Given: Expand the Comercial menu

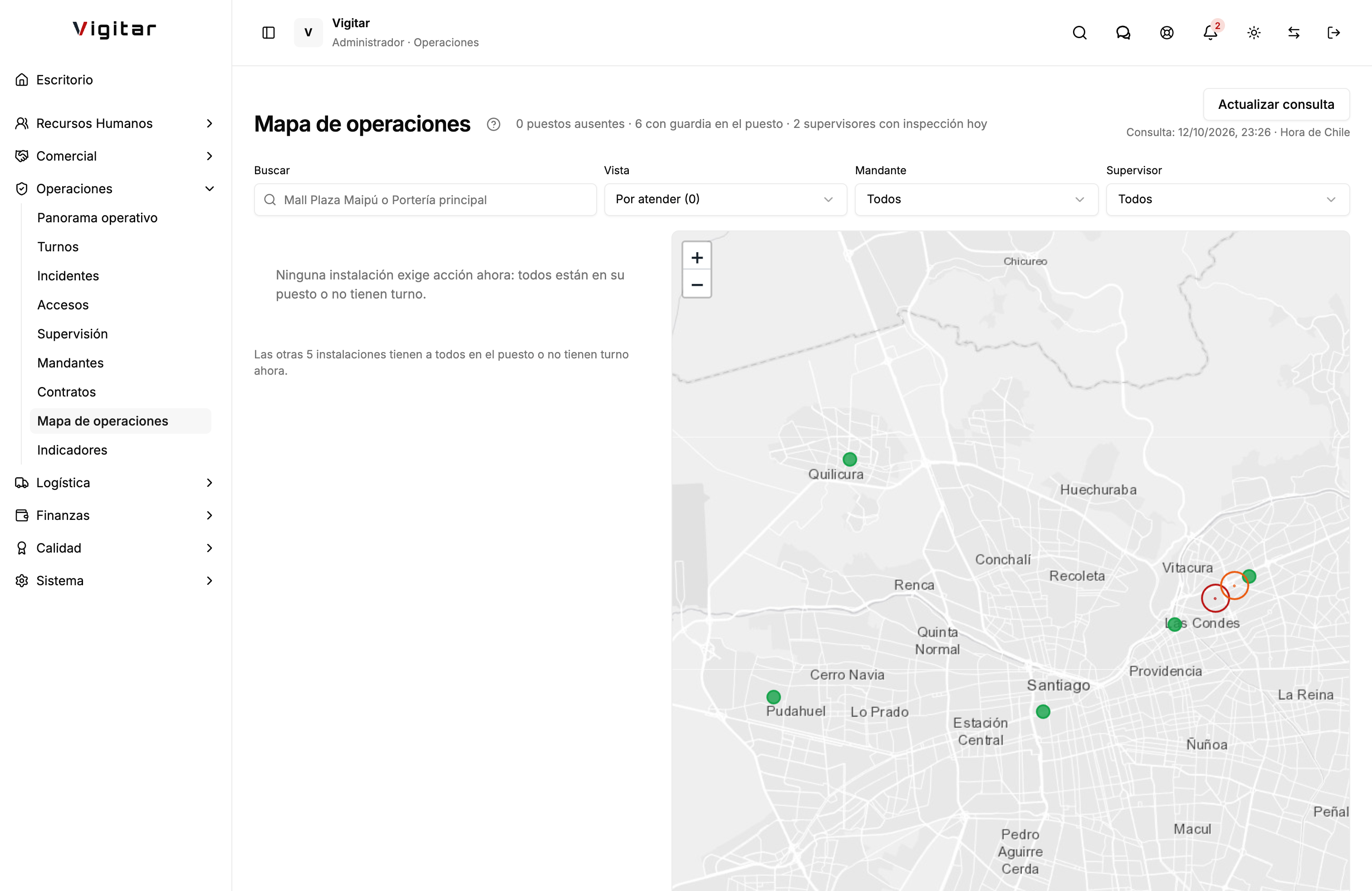Looking at the screenshot, I should pyautogui.click(x=115, y=156).
